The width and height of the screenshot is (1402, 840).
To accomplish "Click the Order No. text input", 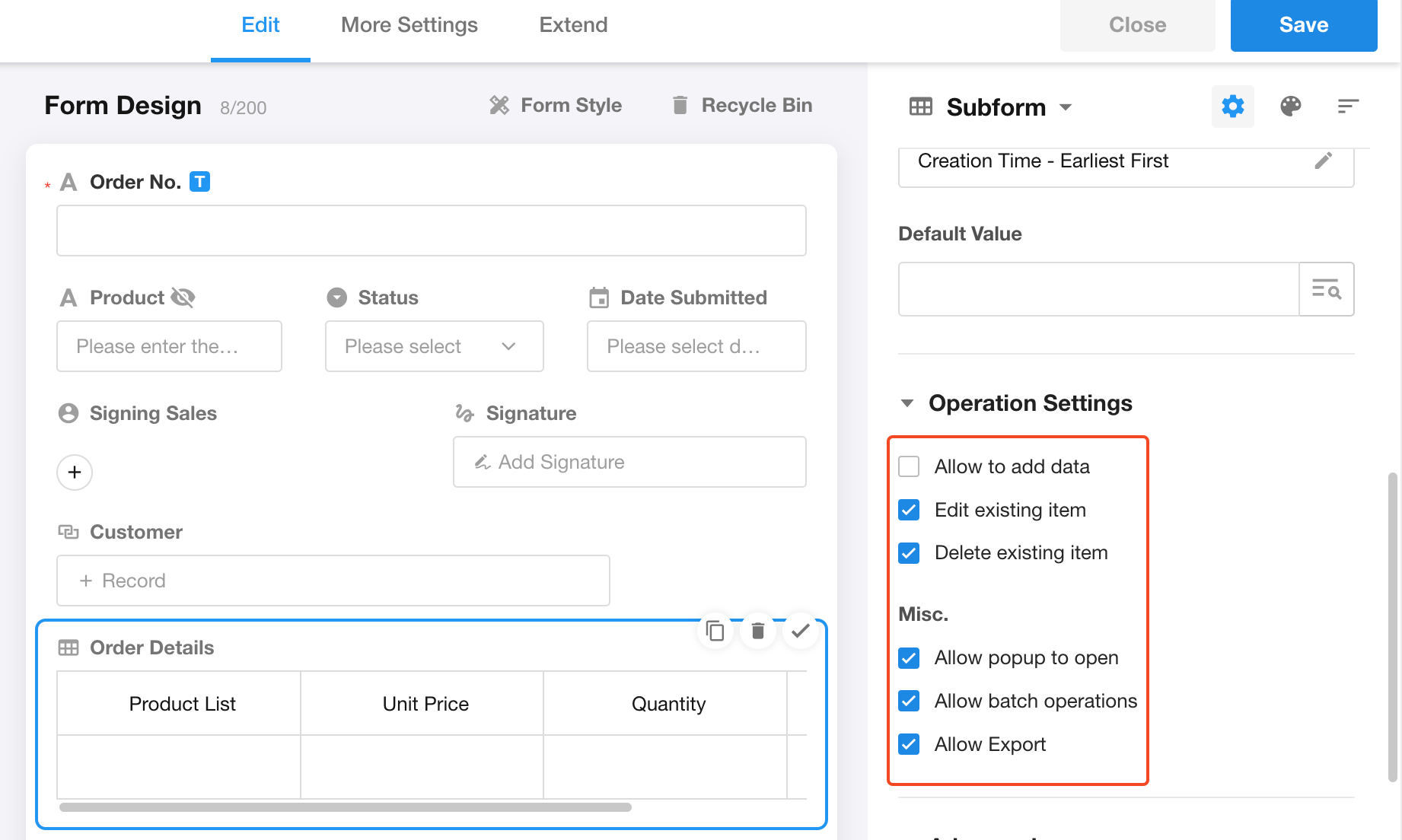I will click(x=431, y=231).
